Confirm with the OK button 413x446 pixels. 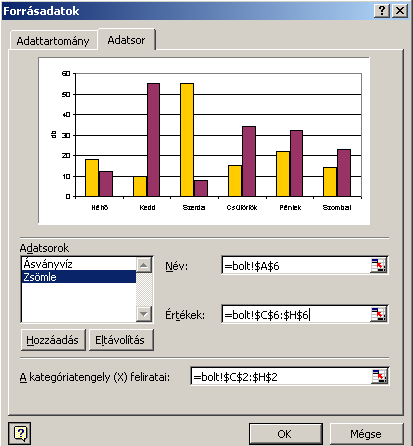(286, 434)
